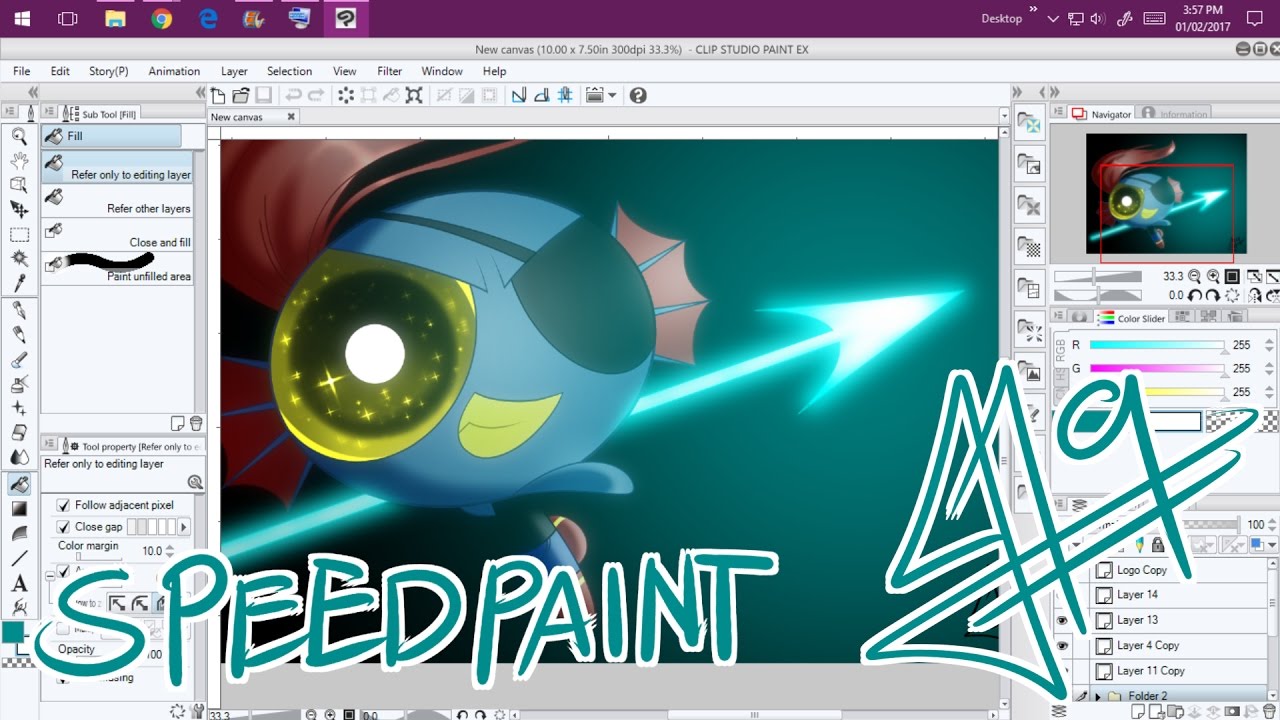Select the Hand move tool
The width and height of the screenshot is (1280, 720).
19,160
